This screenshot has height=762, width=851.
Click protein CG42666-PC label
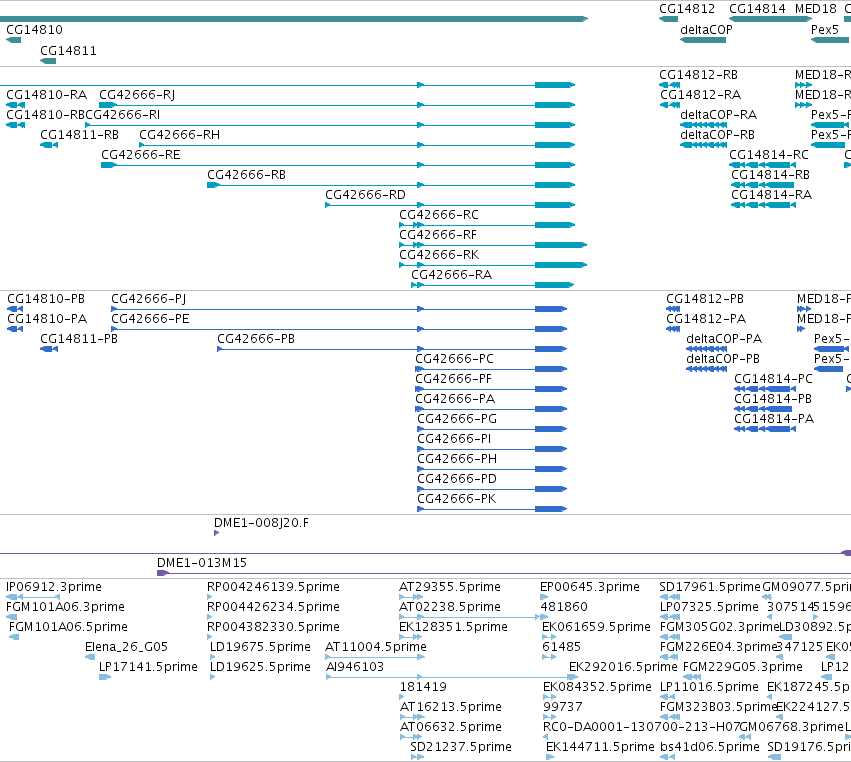(x=455, y=359)
